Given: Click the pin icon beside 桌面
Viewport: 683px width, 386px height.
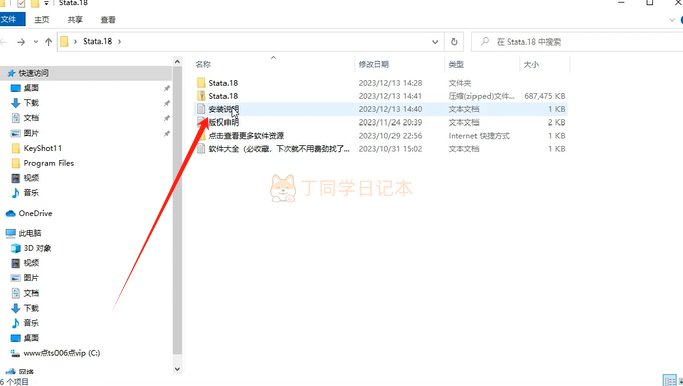Looking at the screenshot, I should click(x=166, y=88).
